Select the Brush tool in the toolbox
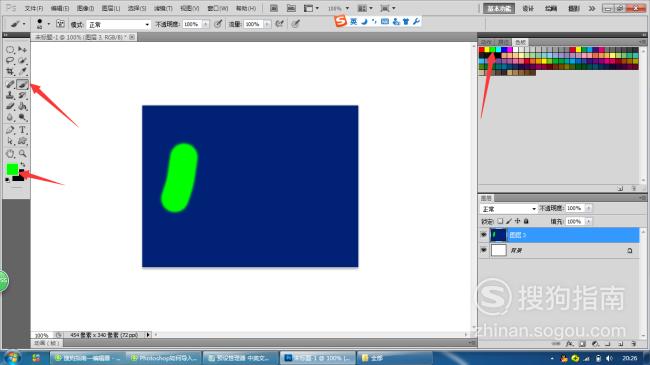 click(x=22, y=84)
